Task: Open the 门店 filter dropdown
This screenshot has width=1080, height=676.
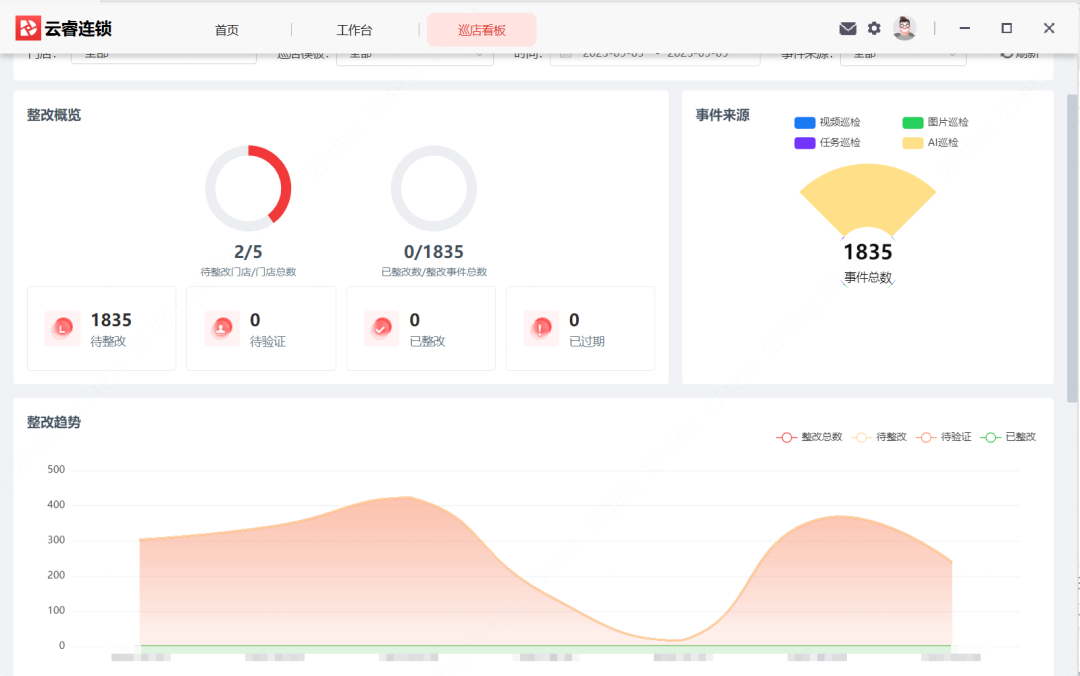Action: (x=163, y=53)
